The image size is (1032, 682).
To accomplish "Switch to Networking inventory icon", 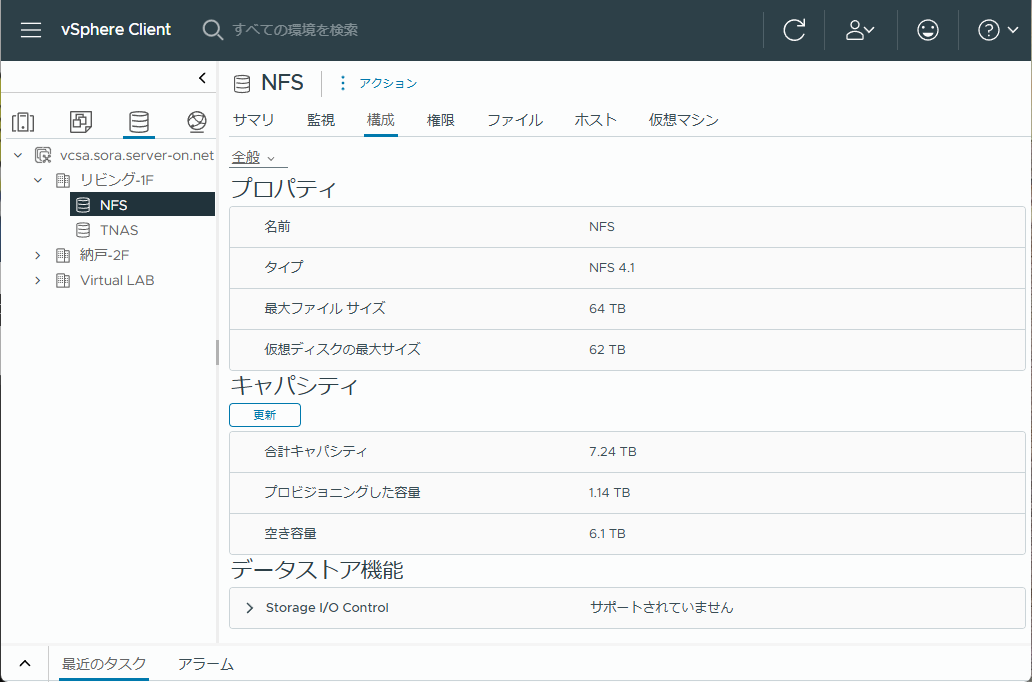I will click(197, 122).
